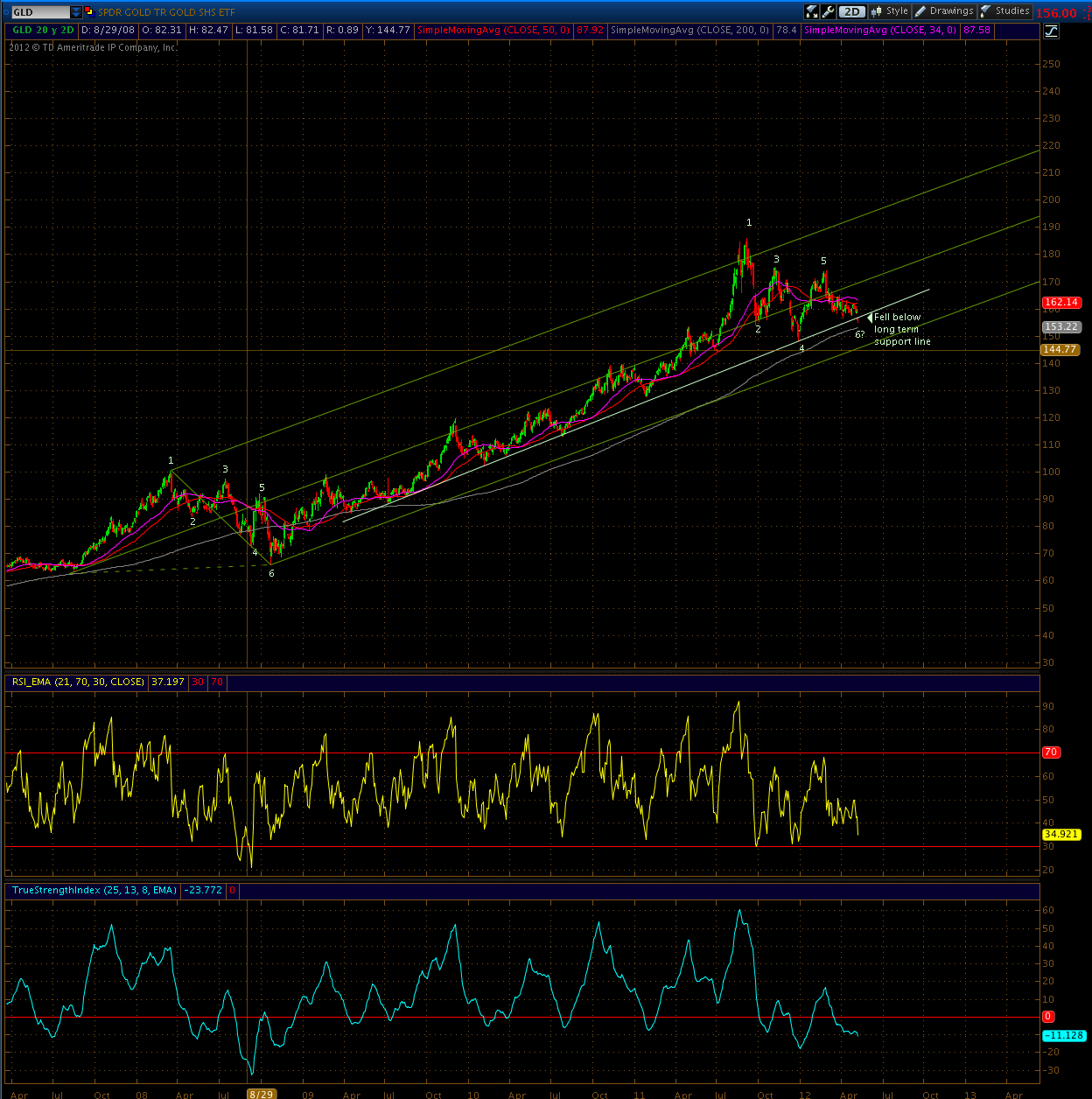
Task: Click the colored symbol-link squares icon
Action: coord(89,11)
